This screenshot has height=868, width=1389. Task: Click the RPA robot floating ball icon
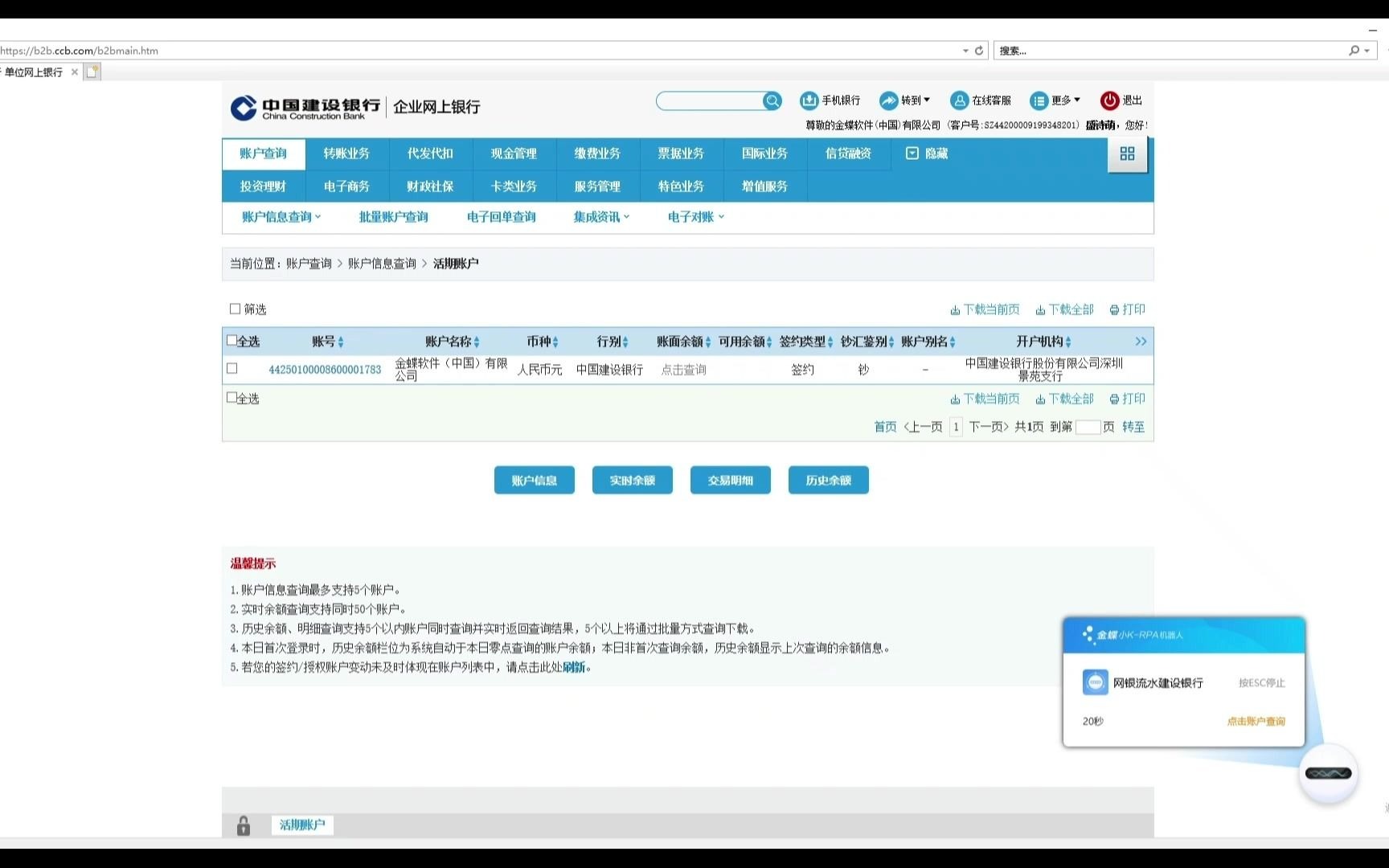pos(1328,773)
